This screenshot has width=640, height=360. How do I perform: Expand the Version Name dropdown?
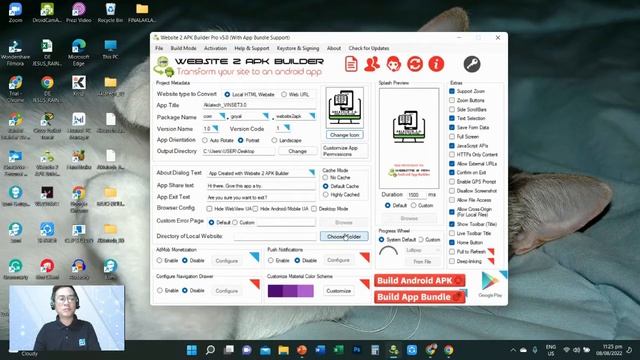point(215,128)
